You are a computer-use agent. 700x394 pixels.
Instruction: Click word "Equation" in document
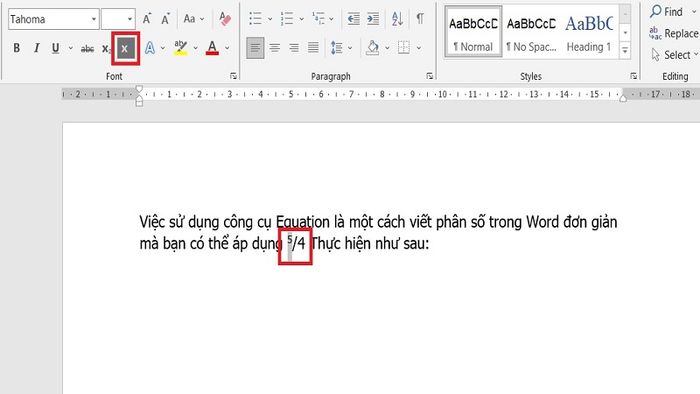[x=302, y=222]
